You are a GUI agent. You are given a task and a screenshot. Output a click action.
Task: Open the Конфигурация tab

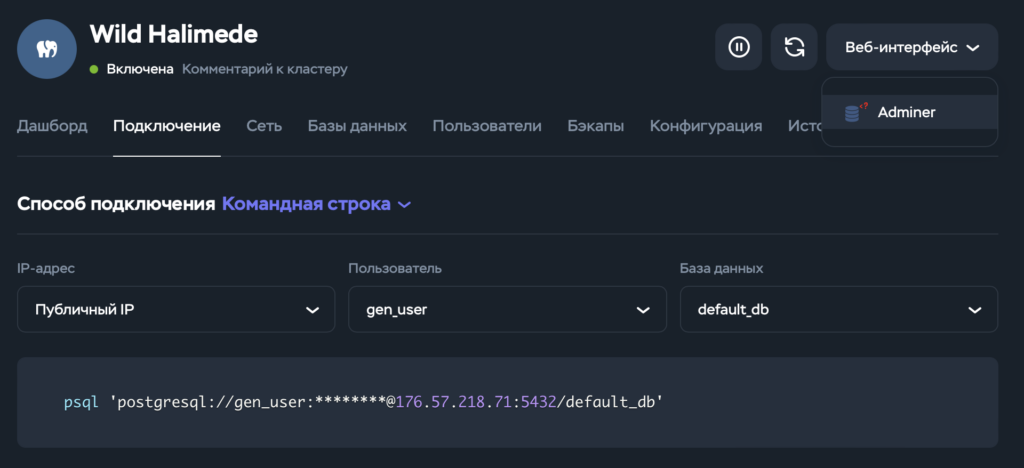[706, 126]
